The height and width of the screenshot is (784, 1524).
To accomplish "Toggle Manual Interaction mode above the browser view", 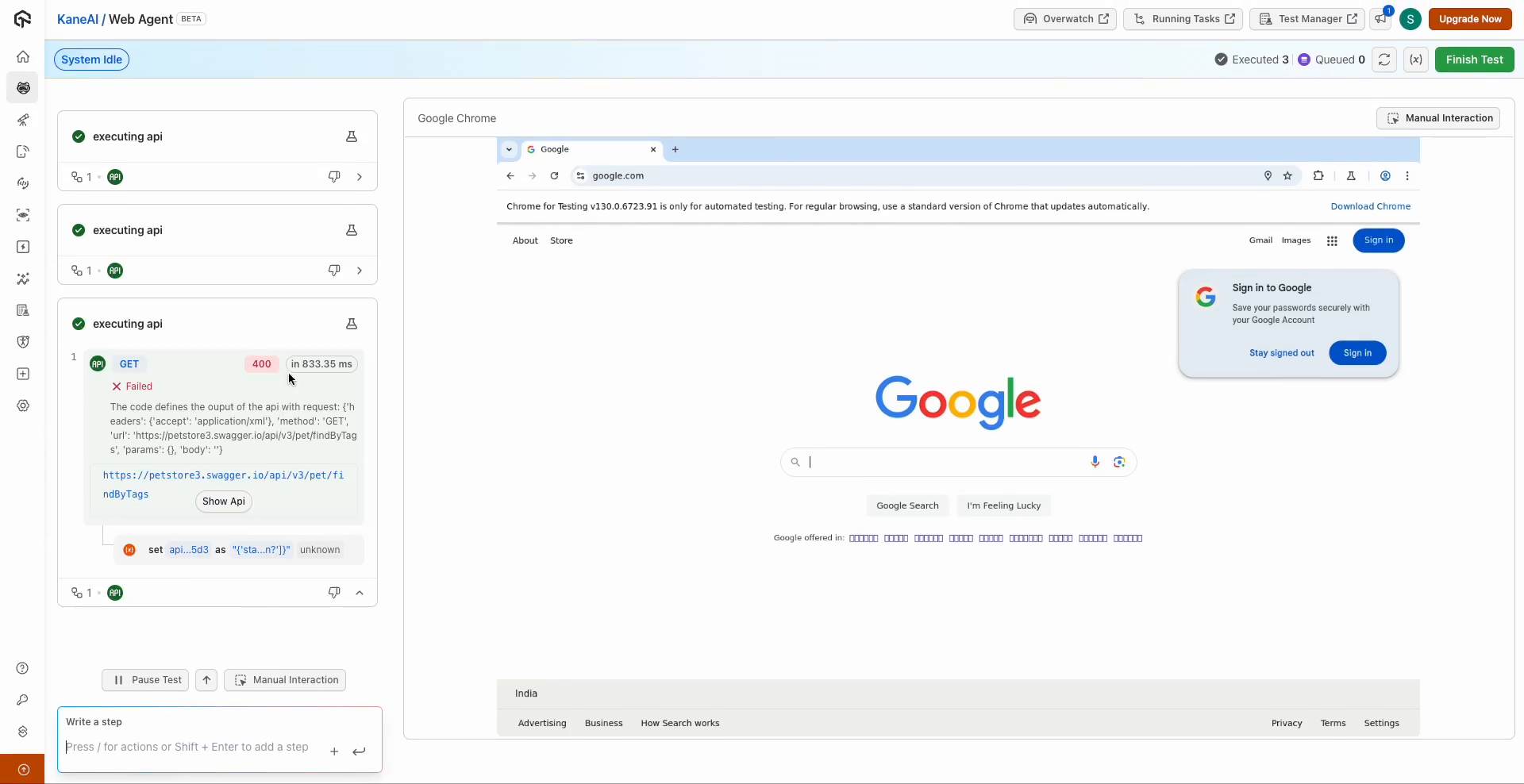I will [1437, 117].
